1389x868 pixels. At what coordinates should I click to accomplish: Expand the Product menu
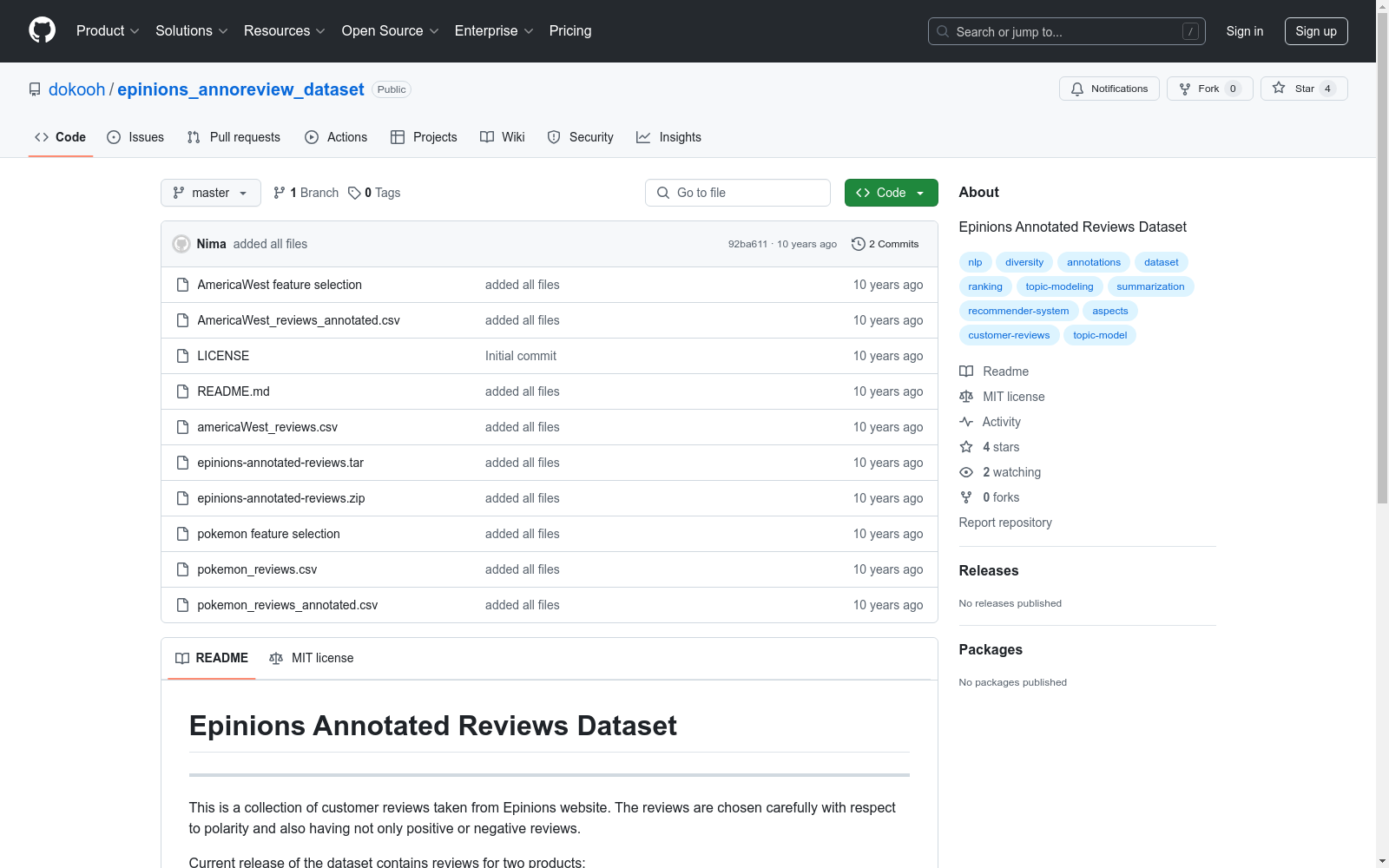tap(108, 31)
